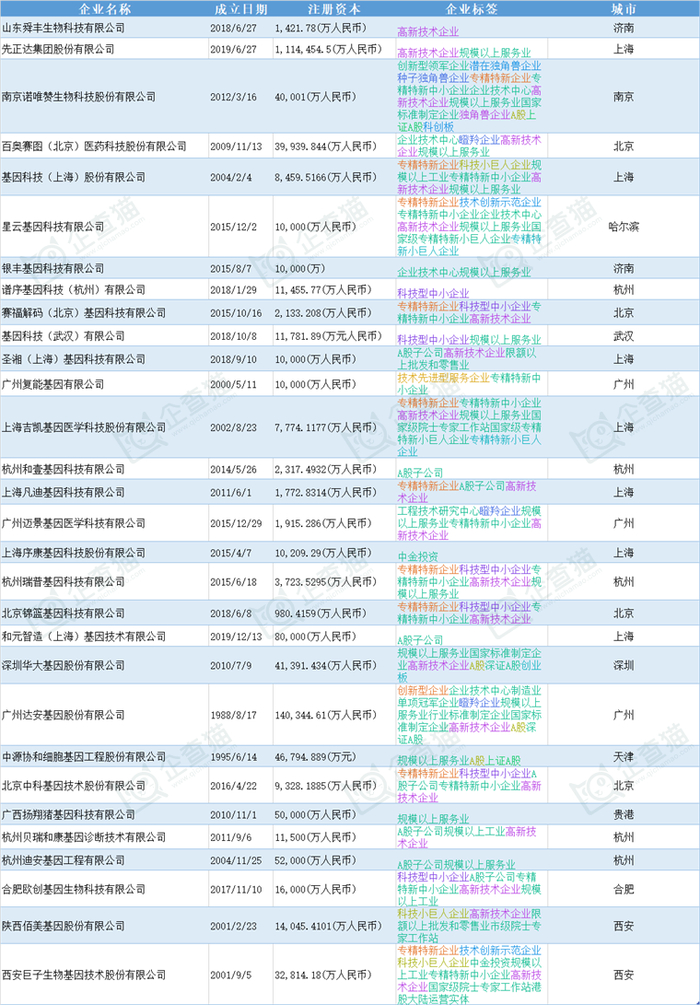Select 赛福解码（北京）基因科技有限公司 cell
The width and height of the screenshot is (700, 1005).
tap(84, 313)
